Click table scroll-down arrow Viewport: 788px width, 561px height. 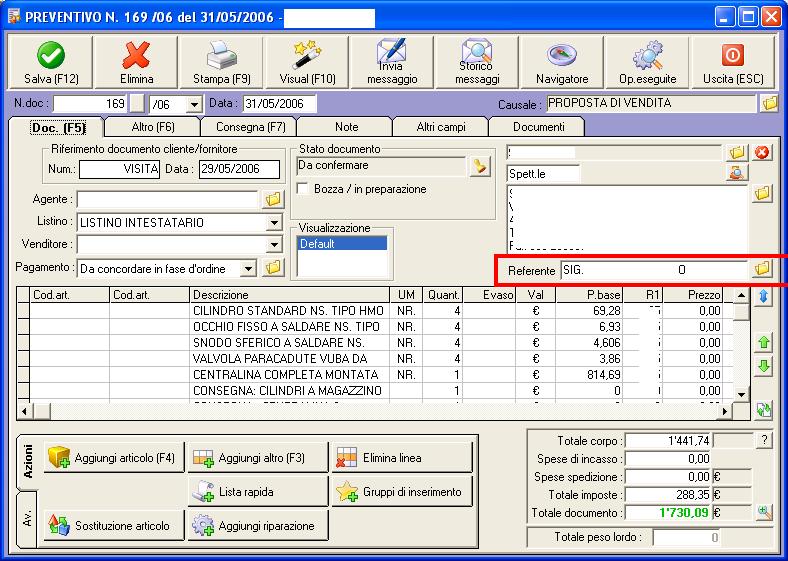tap(741, 395)
